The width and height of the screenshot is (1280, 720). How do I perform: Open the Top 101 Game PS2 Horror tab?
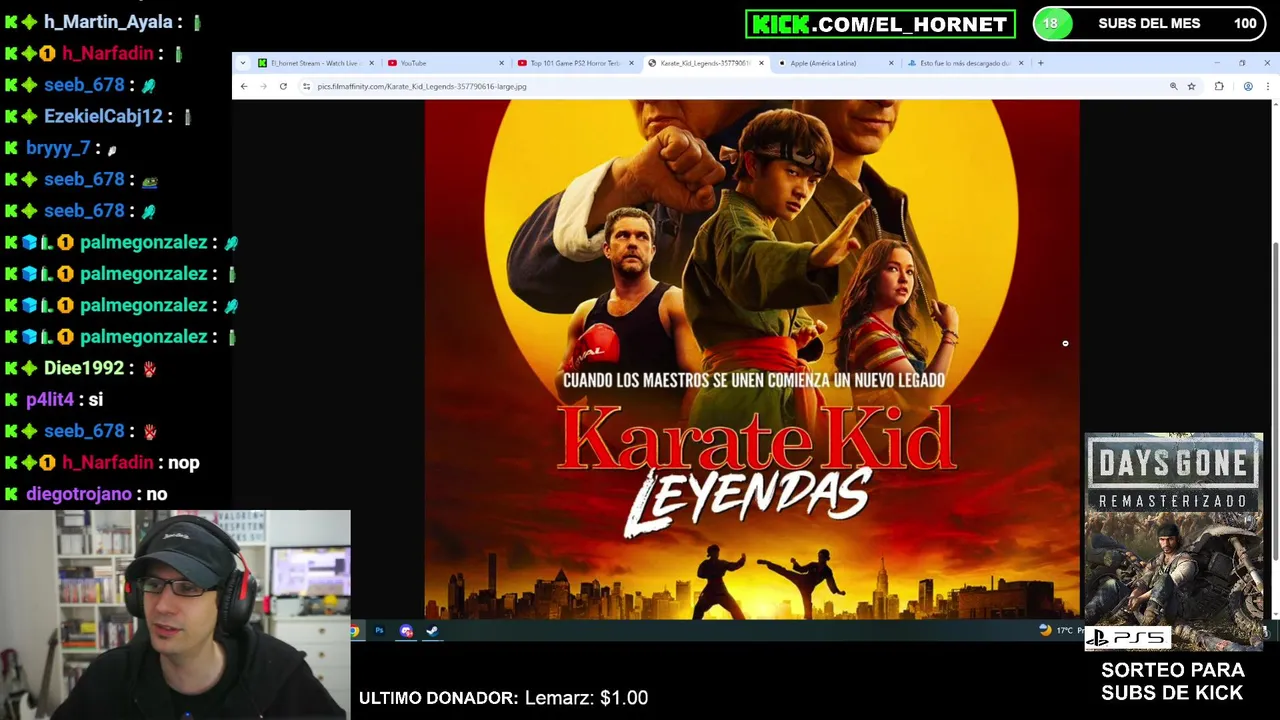pos(575,63)
